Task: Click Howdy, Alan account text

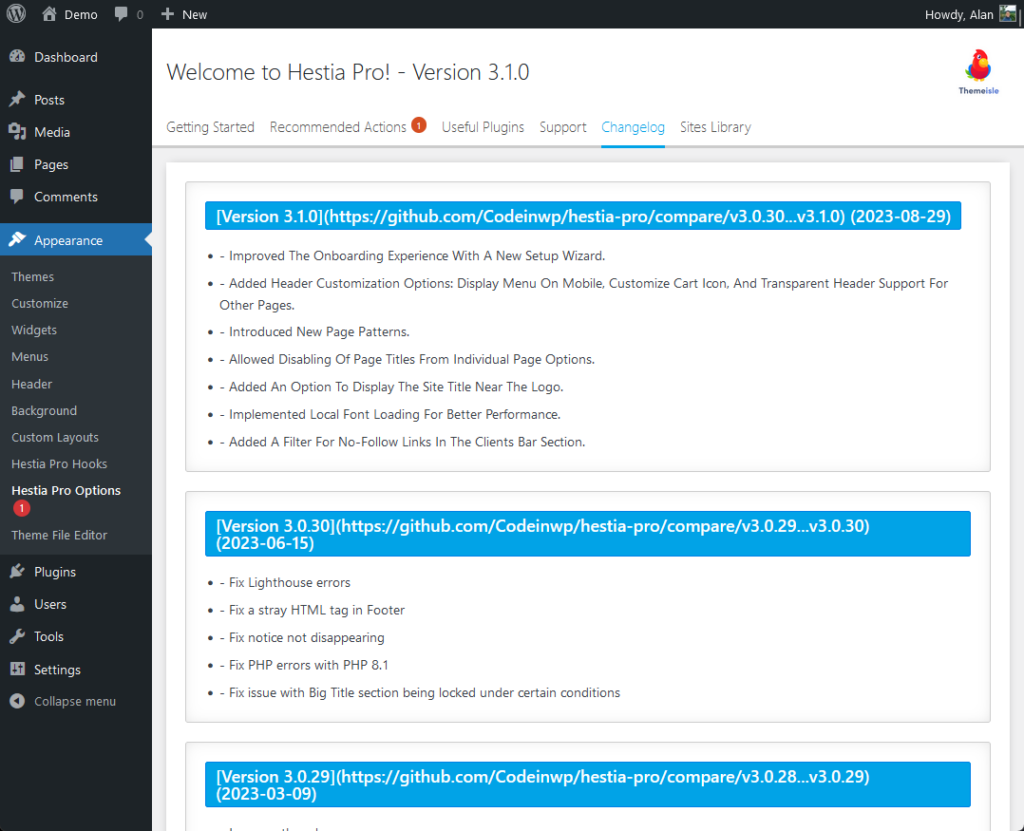Action: [x=959, y=14]
